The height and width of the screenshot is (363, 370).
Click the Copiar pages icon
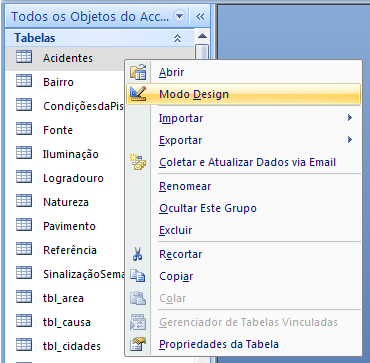pyautogui.click(x=138, y=276)
